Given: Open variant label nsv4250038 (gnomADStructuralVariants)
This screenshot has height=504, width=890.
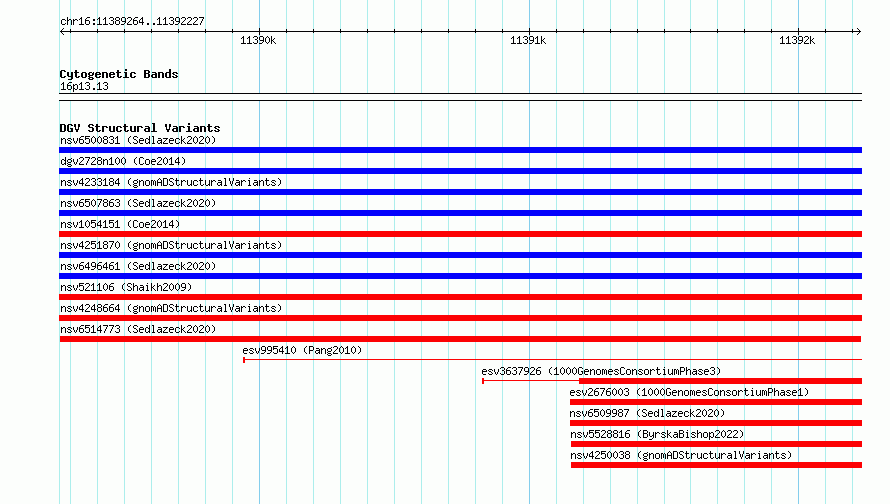Looking at the screenshot, I should coord(681,455).
